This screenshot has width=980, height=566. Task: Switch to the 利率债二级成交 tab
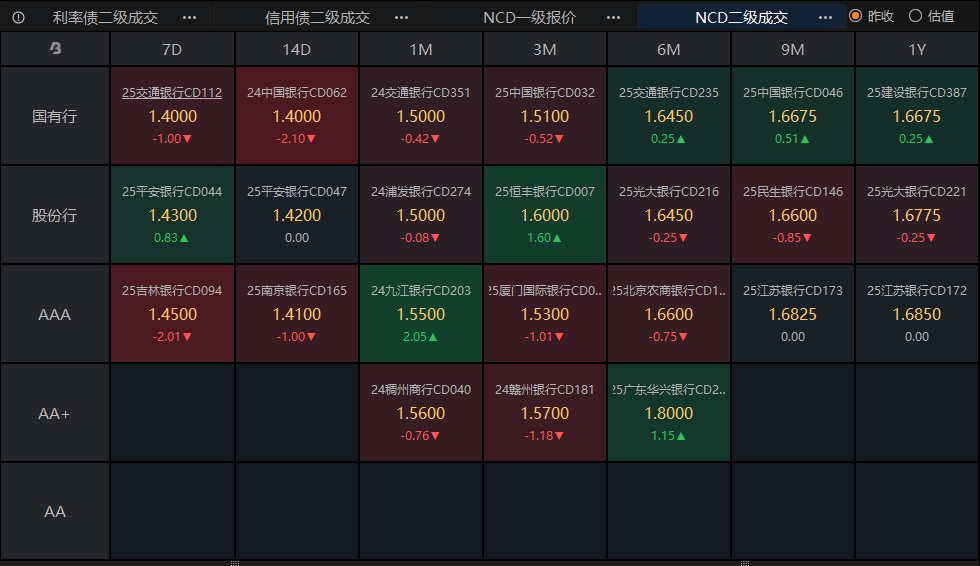coord(105,17)
